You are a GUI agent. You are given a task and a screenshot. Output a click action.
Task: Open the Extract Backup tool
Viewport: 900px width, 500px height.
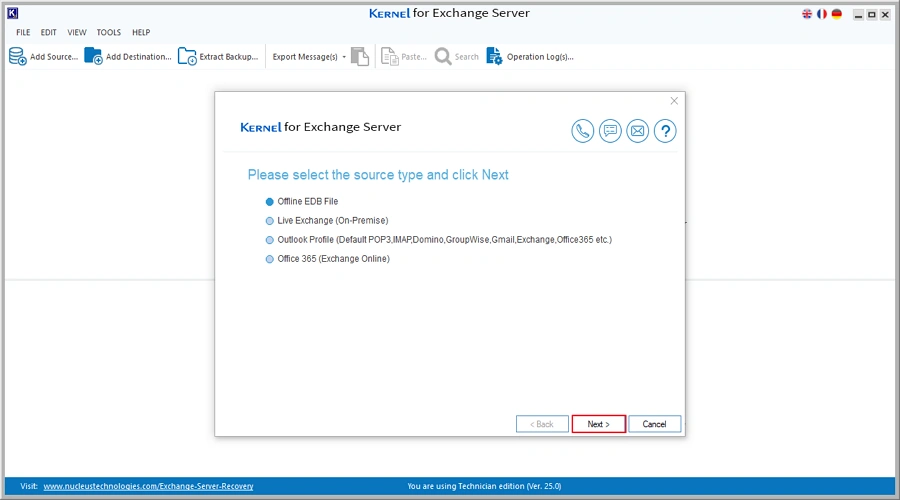point(187,57)
